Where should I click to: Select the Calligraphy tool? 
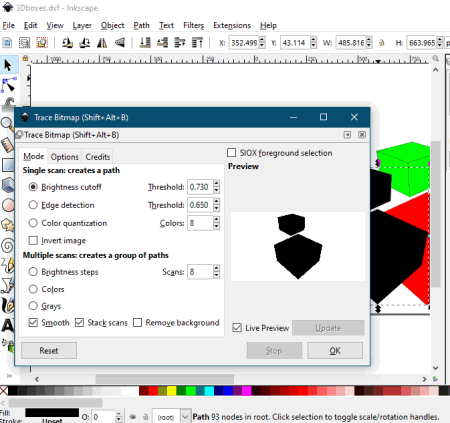point(7,305)
